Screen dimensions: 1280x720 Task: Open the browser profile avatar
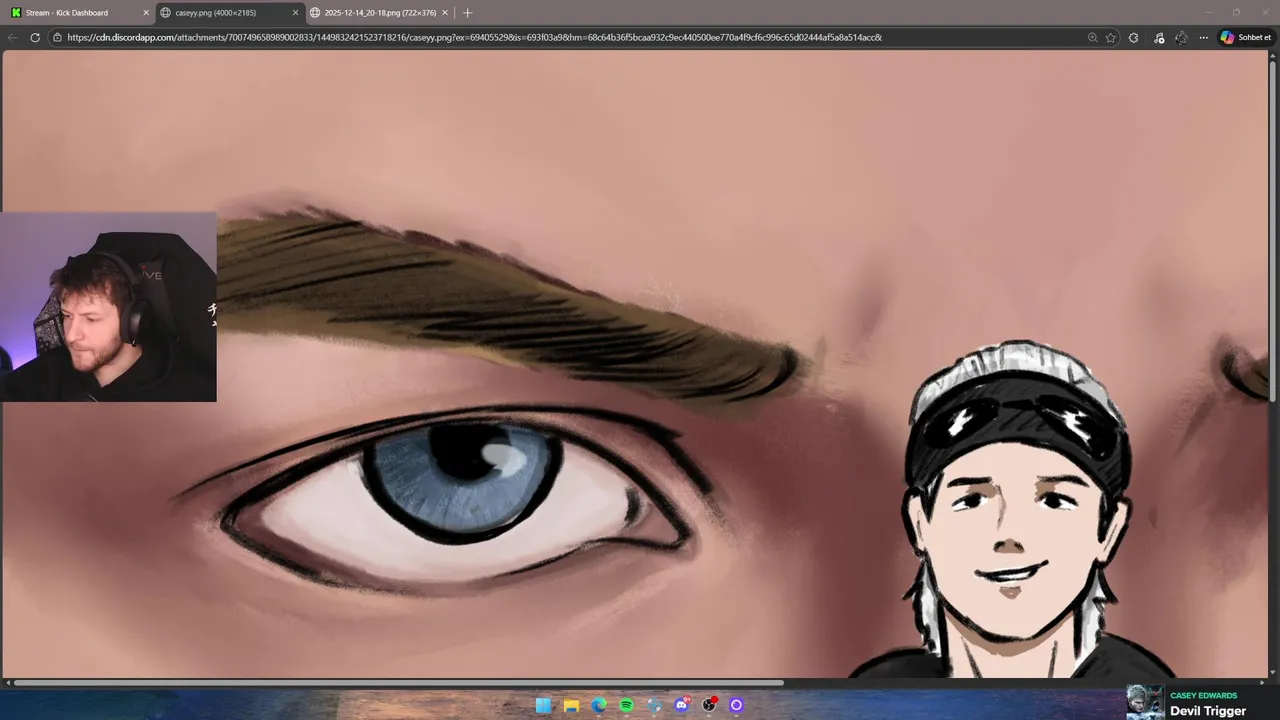pyautogui.click(x=1181, y=37)
